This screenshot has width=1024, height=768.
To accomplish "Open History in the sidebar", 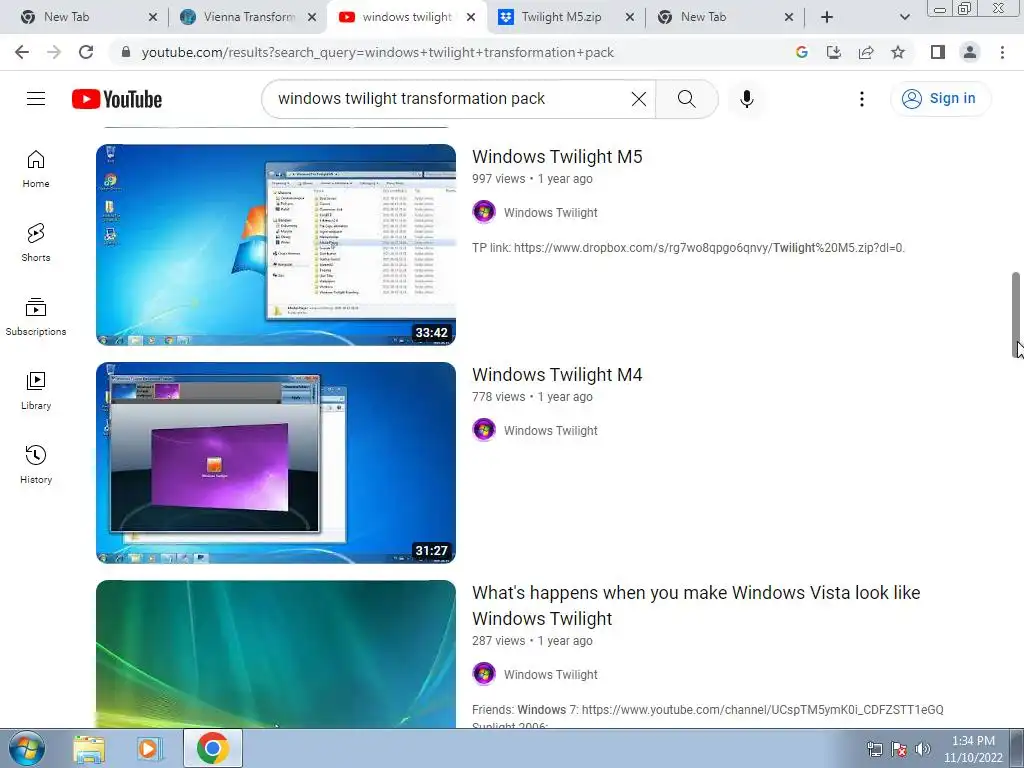I will coord(36,464).
